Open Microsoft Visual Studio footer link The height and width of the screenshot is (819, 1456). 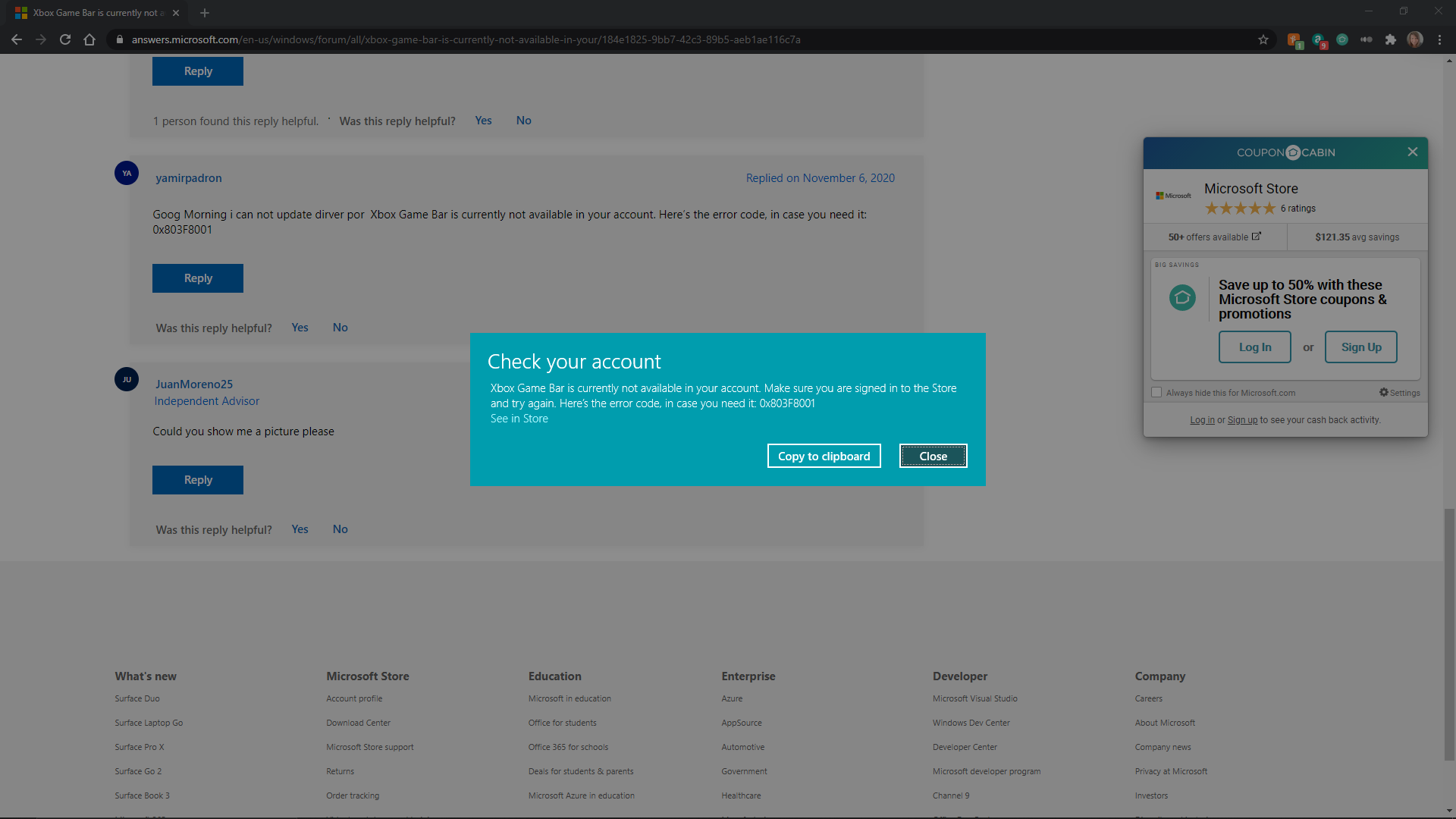click(x=975, y=698)
